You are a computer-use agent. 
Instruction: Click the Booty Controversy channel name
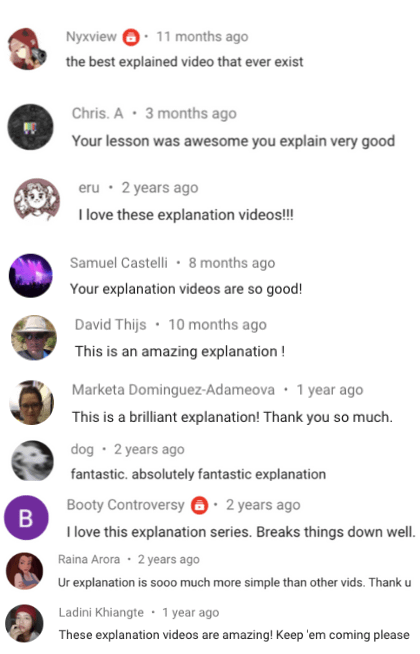126,505
